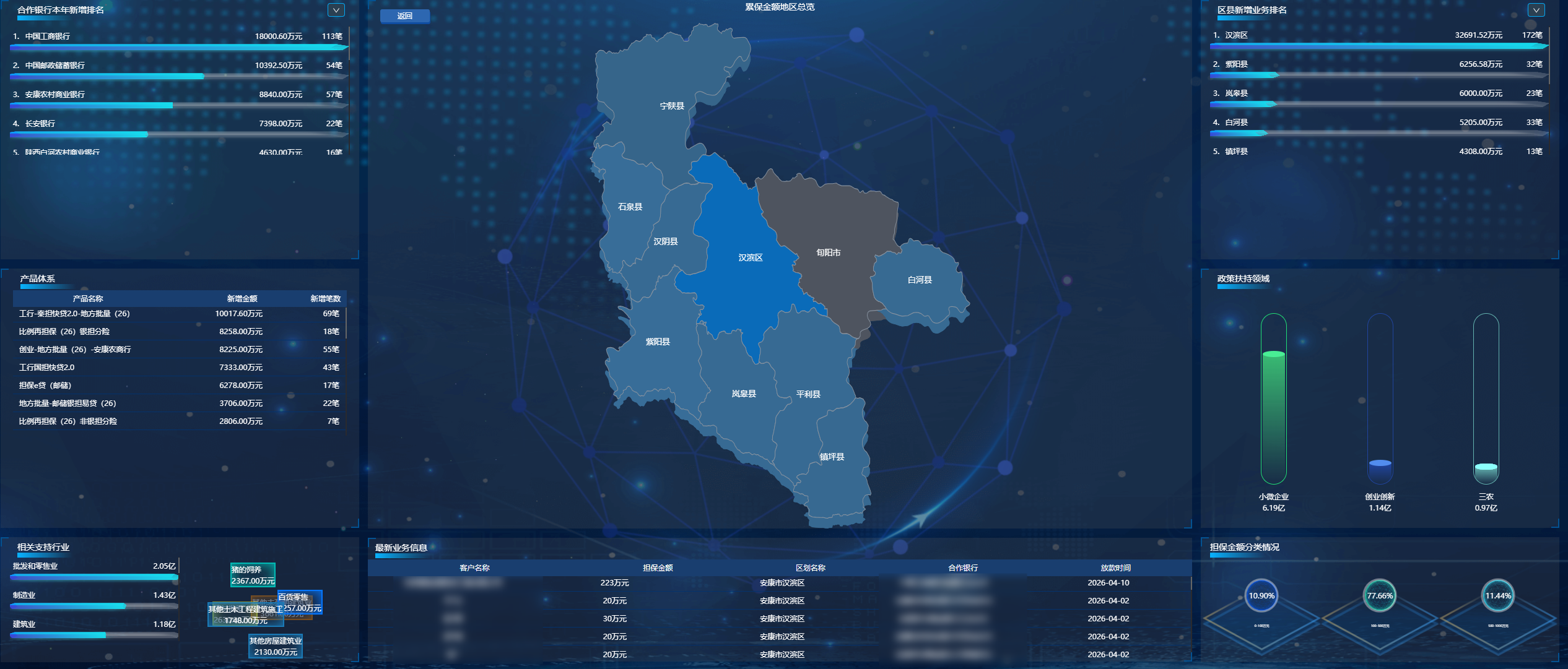Click 批发和零售业 industry bar

pyautogui.click(x=94, y=577)
